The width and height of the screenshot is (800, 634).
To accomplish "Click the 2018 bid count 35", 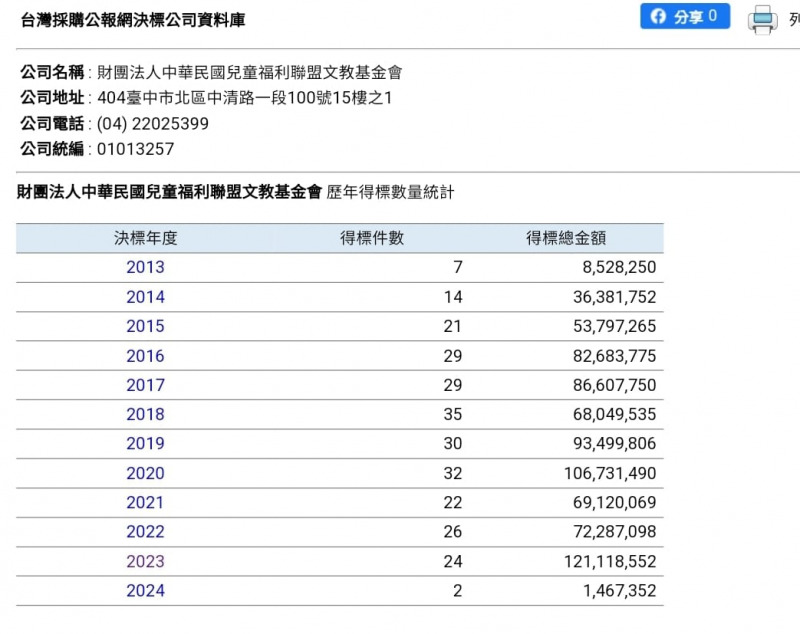I will (x=453, y=414).
